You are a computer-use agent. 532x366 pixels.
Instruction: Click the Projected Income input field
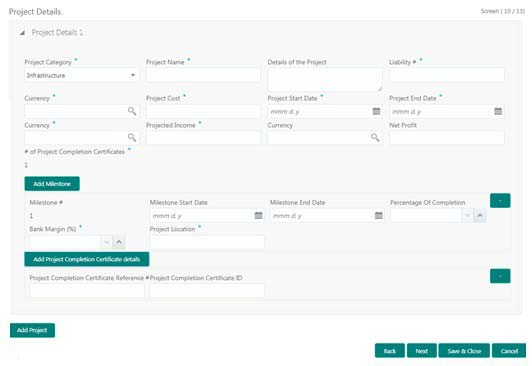203,138
